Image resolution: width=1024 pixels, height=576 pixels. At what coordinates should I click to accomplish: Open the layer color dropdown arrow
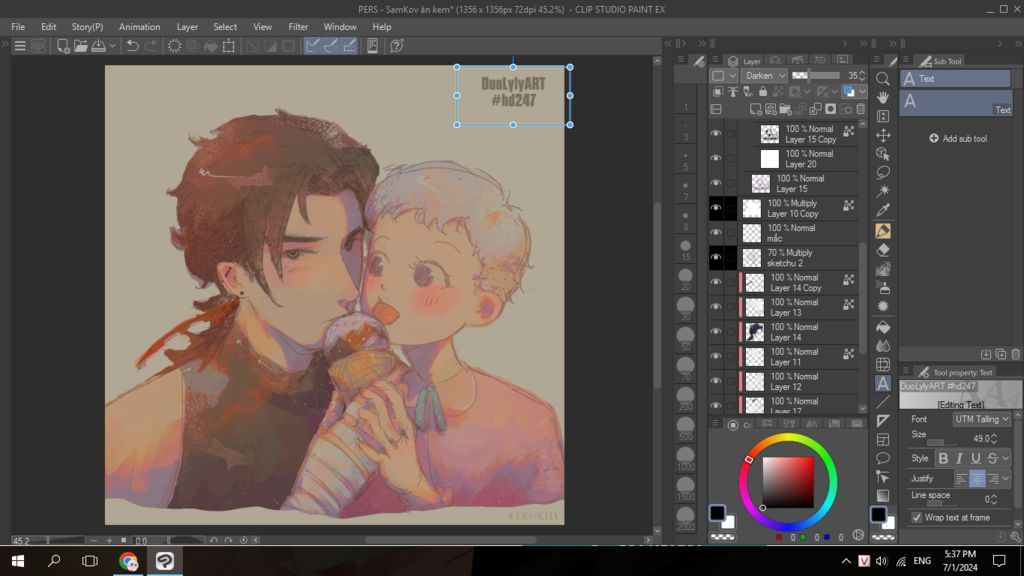(x=862, y=92)
